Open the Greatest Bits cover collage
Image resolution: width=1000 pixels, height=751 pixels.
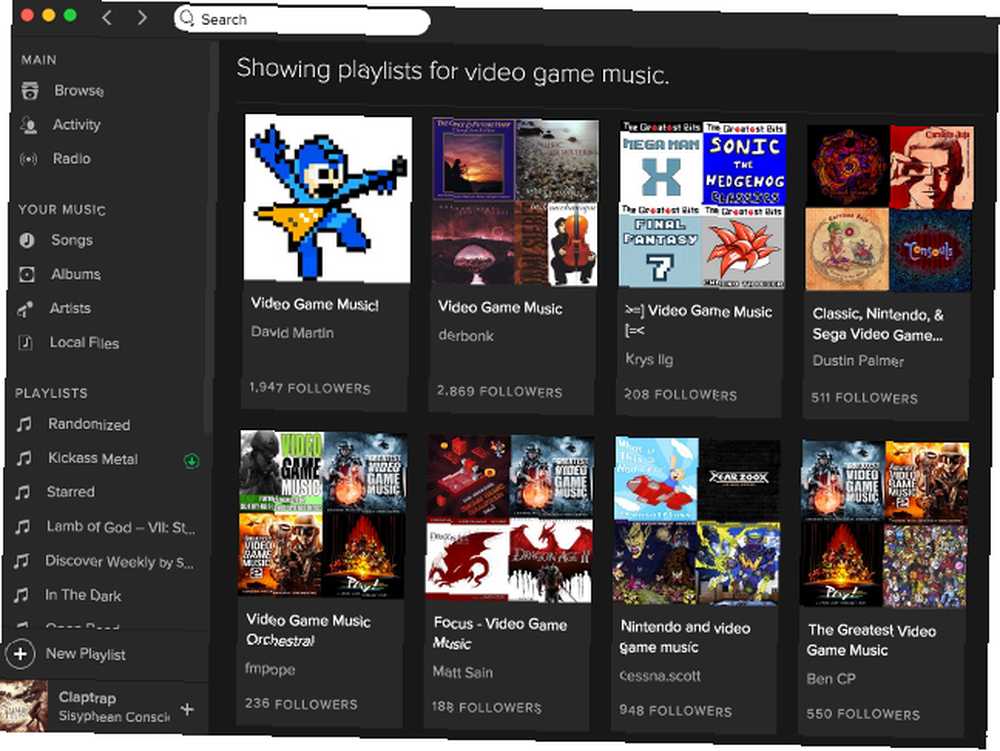click(x=702, y=205)
